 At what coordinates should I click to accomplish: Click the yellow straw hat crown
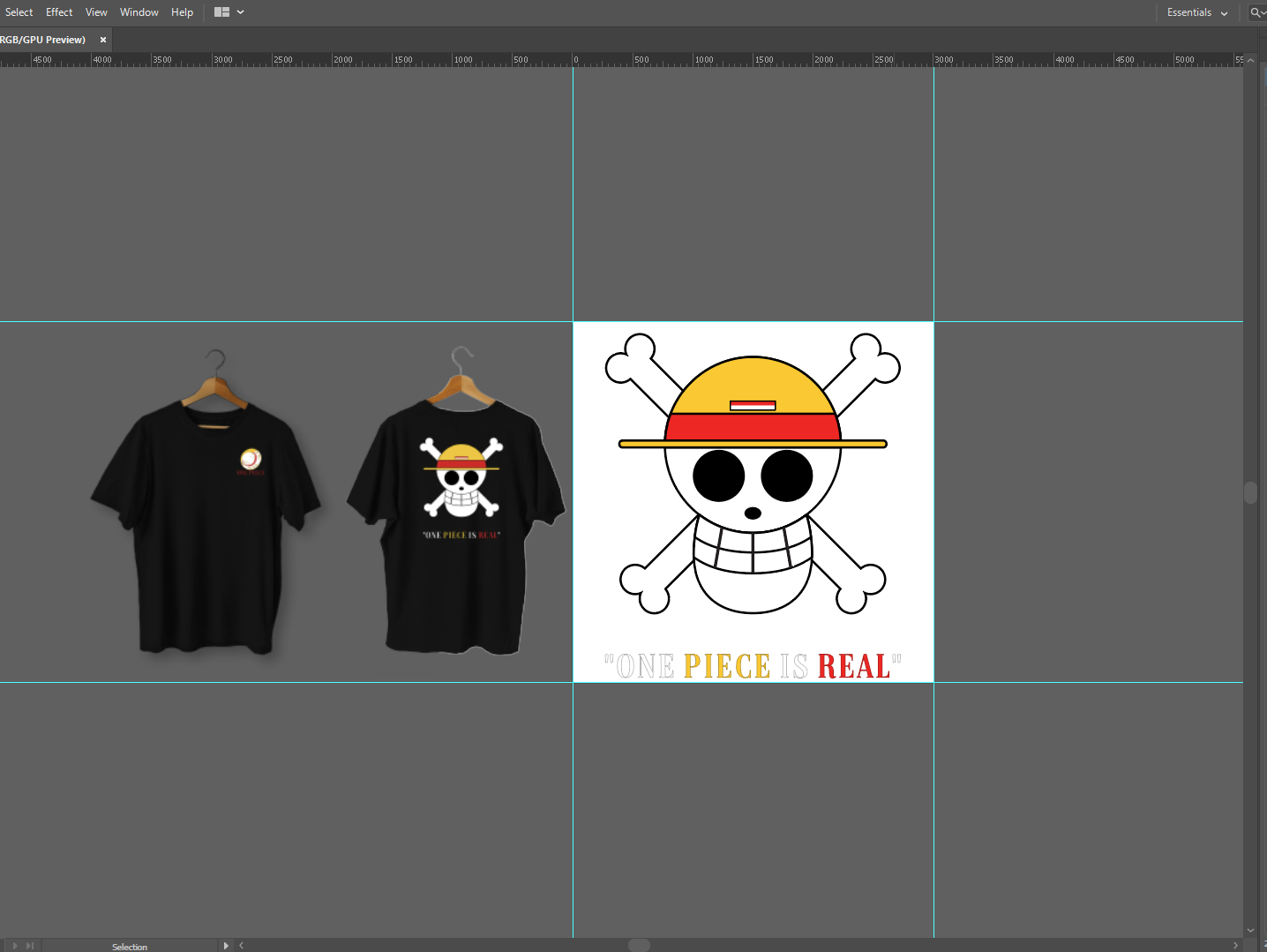(752, 381)
